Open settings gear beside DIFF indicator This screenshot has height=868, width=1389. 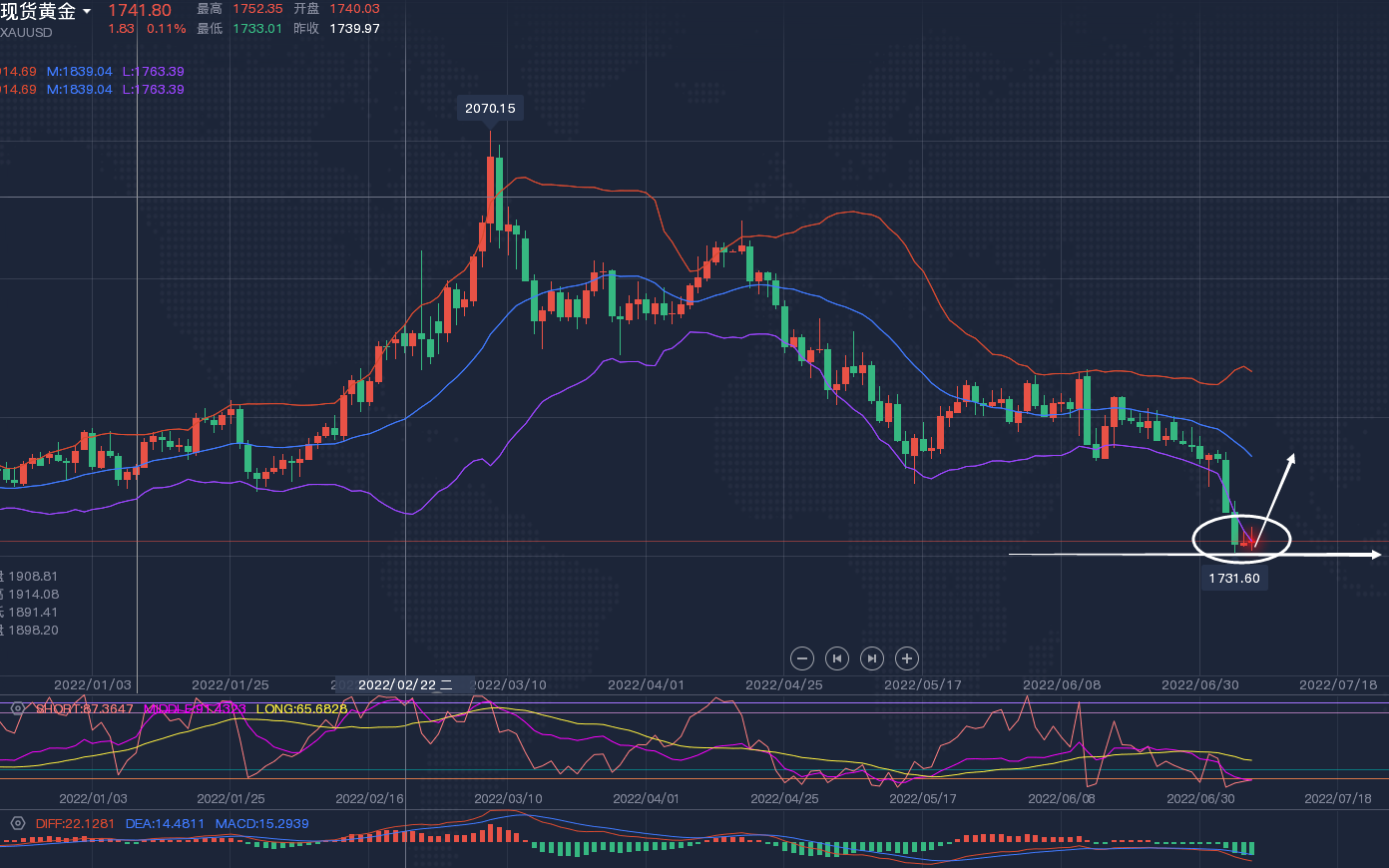pos(17,823)
